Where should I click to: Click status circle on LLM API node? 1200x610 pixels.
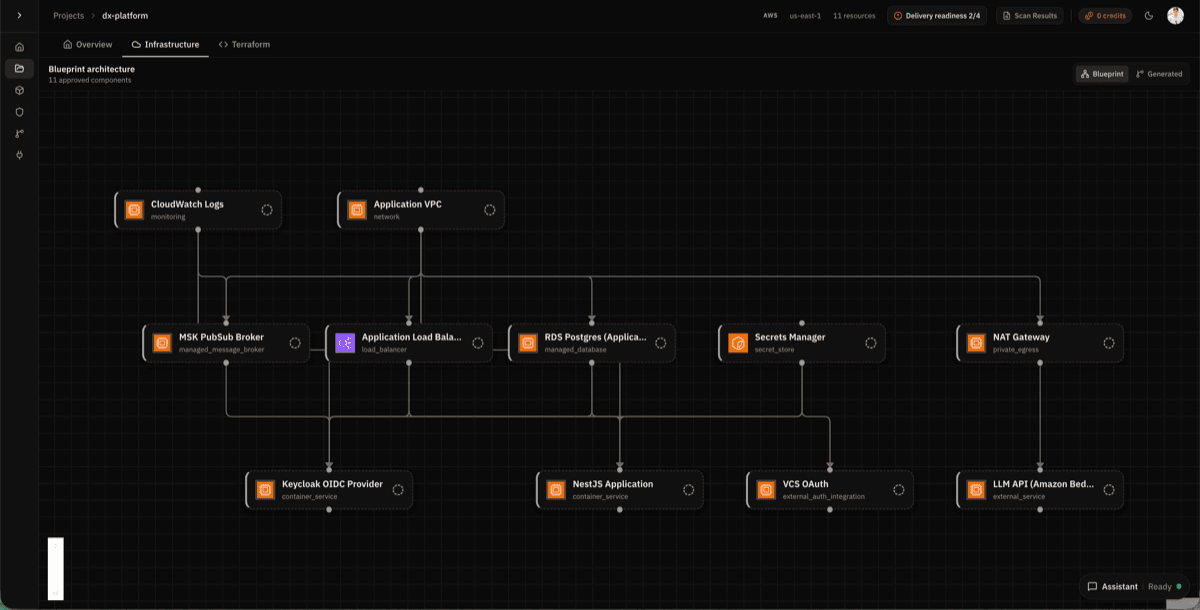[1109, 490]
